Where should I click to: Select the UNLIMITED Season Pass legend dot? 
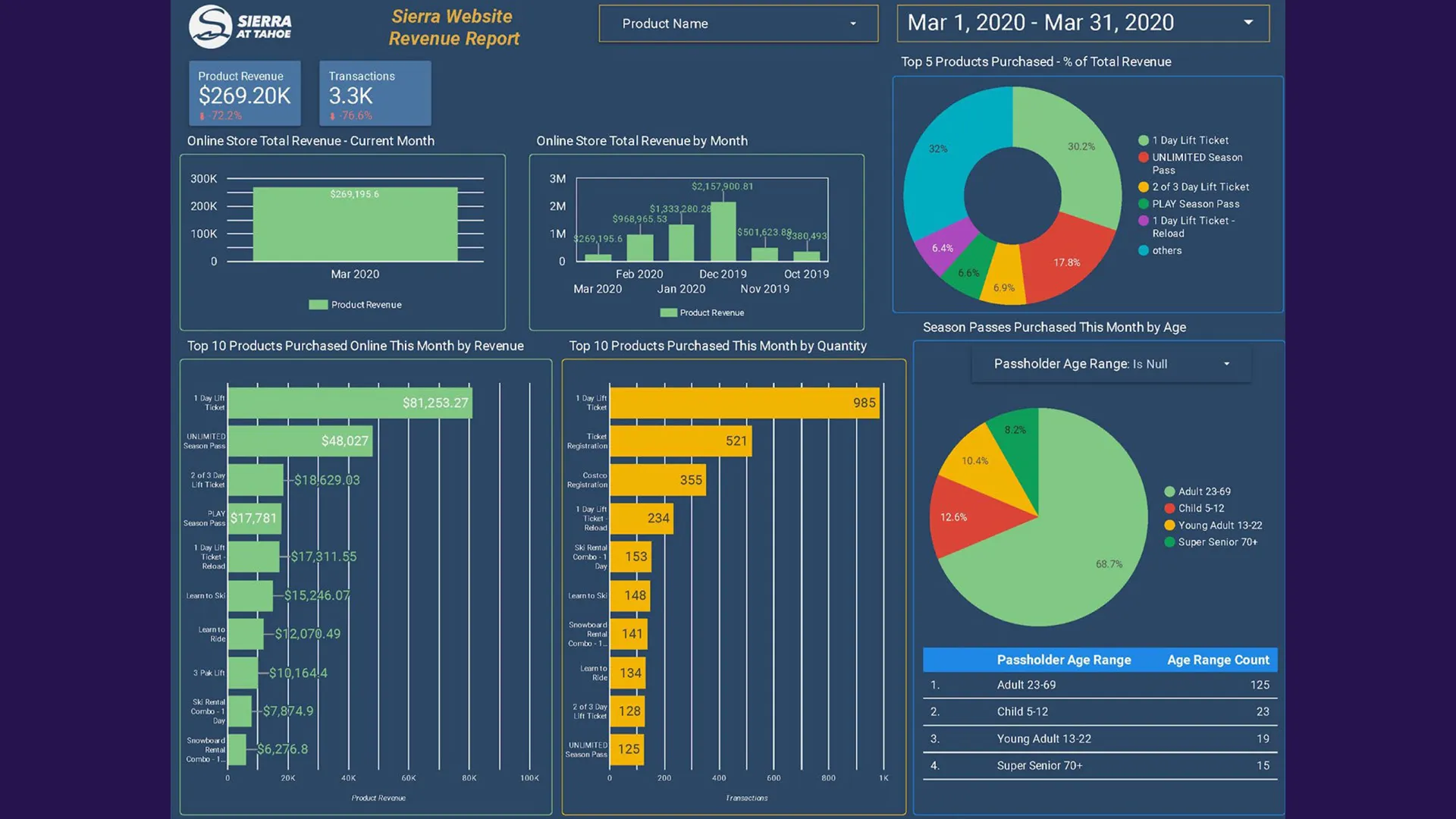[x=1144, y=157]
